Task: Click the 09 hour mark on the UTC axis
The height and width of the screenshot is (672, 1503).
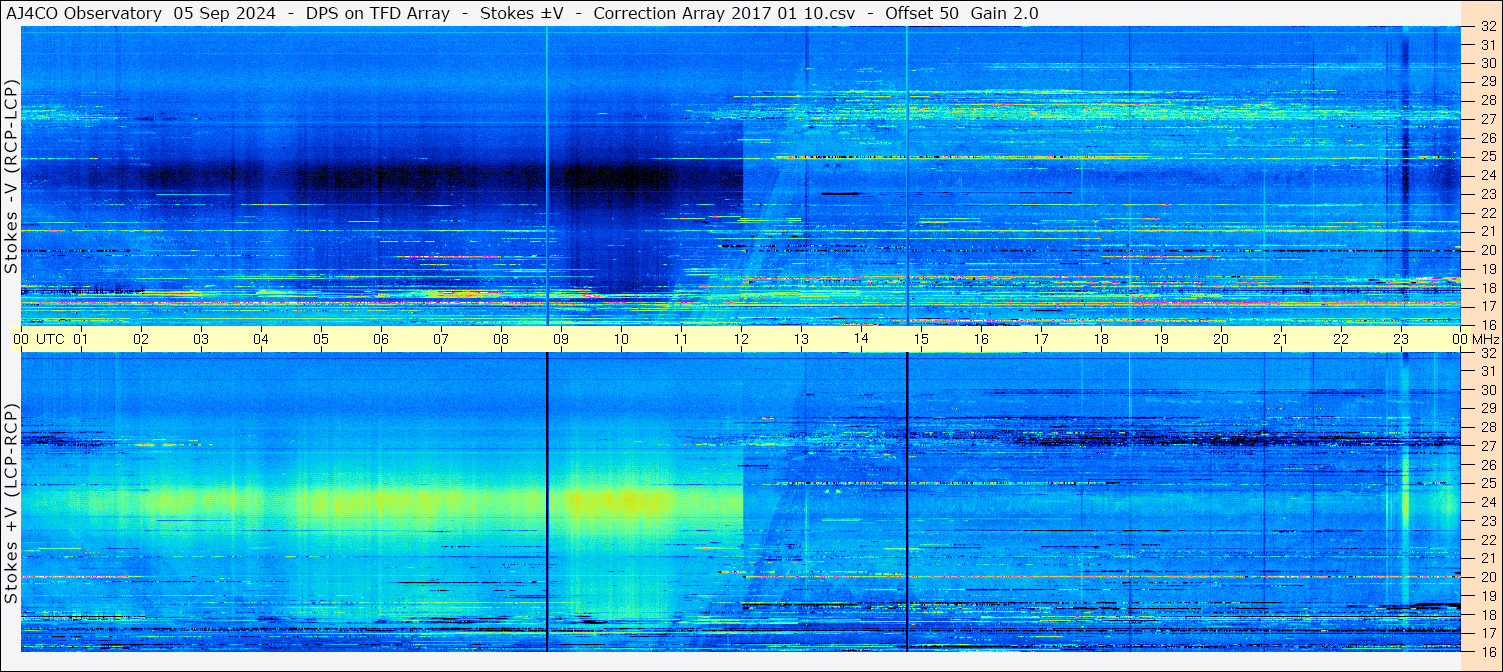Action: [x=561, y=340]
